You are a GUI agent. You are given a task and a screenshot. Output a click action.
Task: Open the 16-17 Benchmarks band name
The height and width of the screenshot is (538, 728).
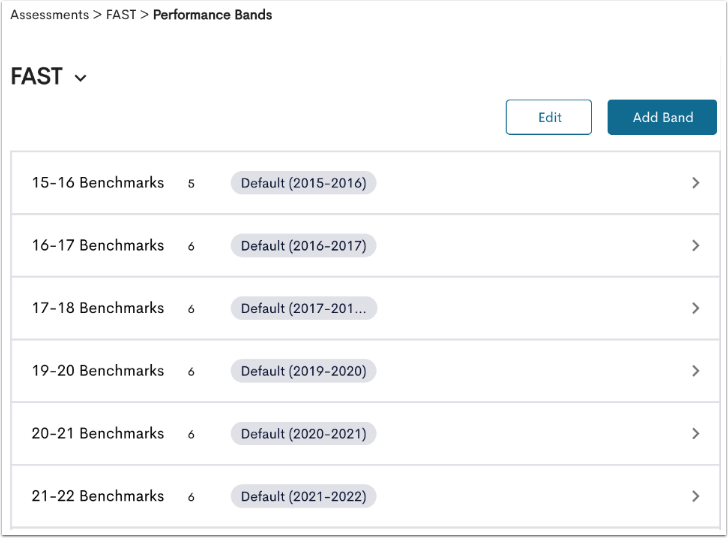click(98, 246)
